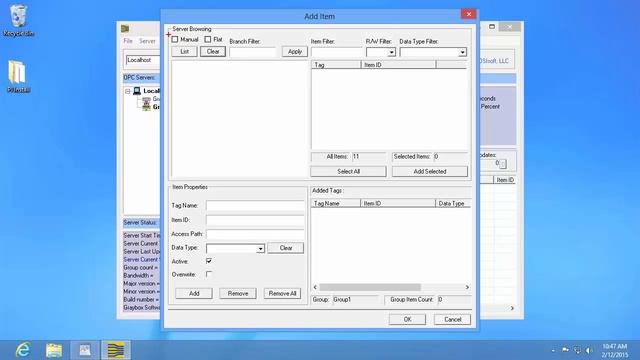The image size is (640, 360).
Task: Open the Data Type dropdown in Item Properties
Action: pyautogui.click(x=260, y=248)
